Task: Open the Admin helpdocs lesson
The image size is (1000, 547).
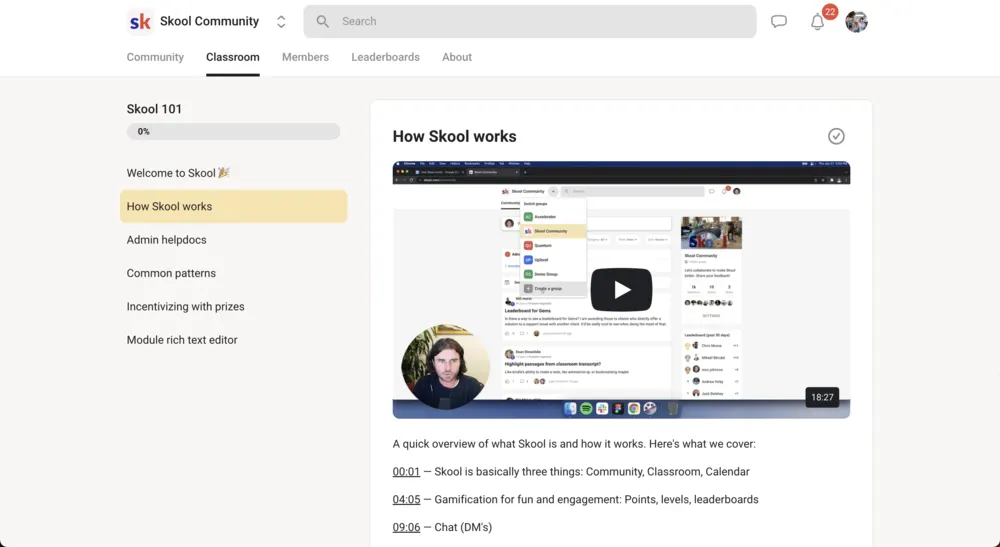Action: 166,240
